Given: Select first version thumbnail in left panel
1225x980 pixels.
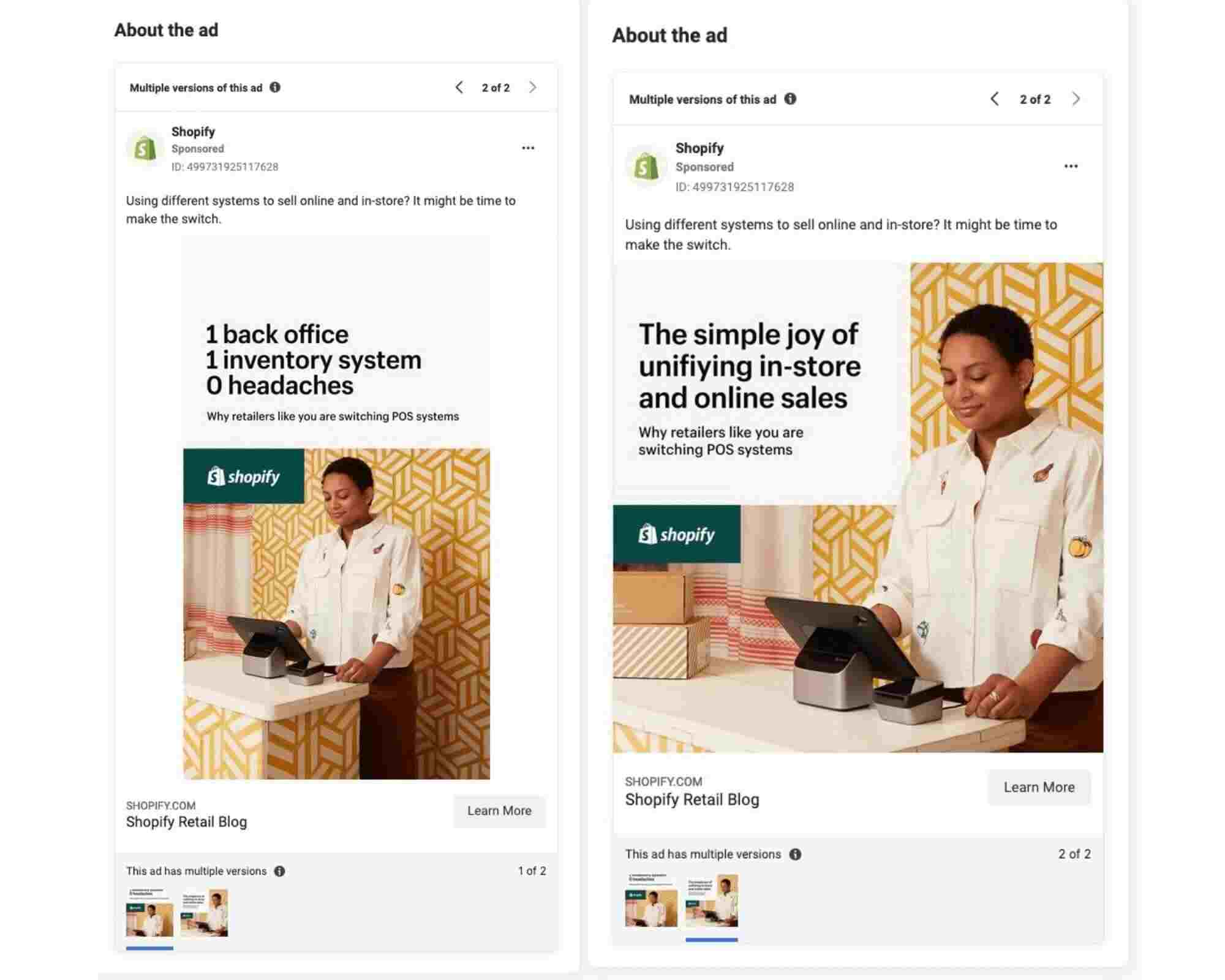Looking at the screenshot, I should point(149,912).
